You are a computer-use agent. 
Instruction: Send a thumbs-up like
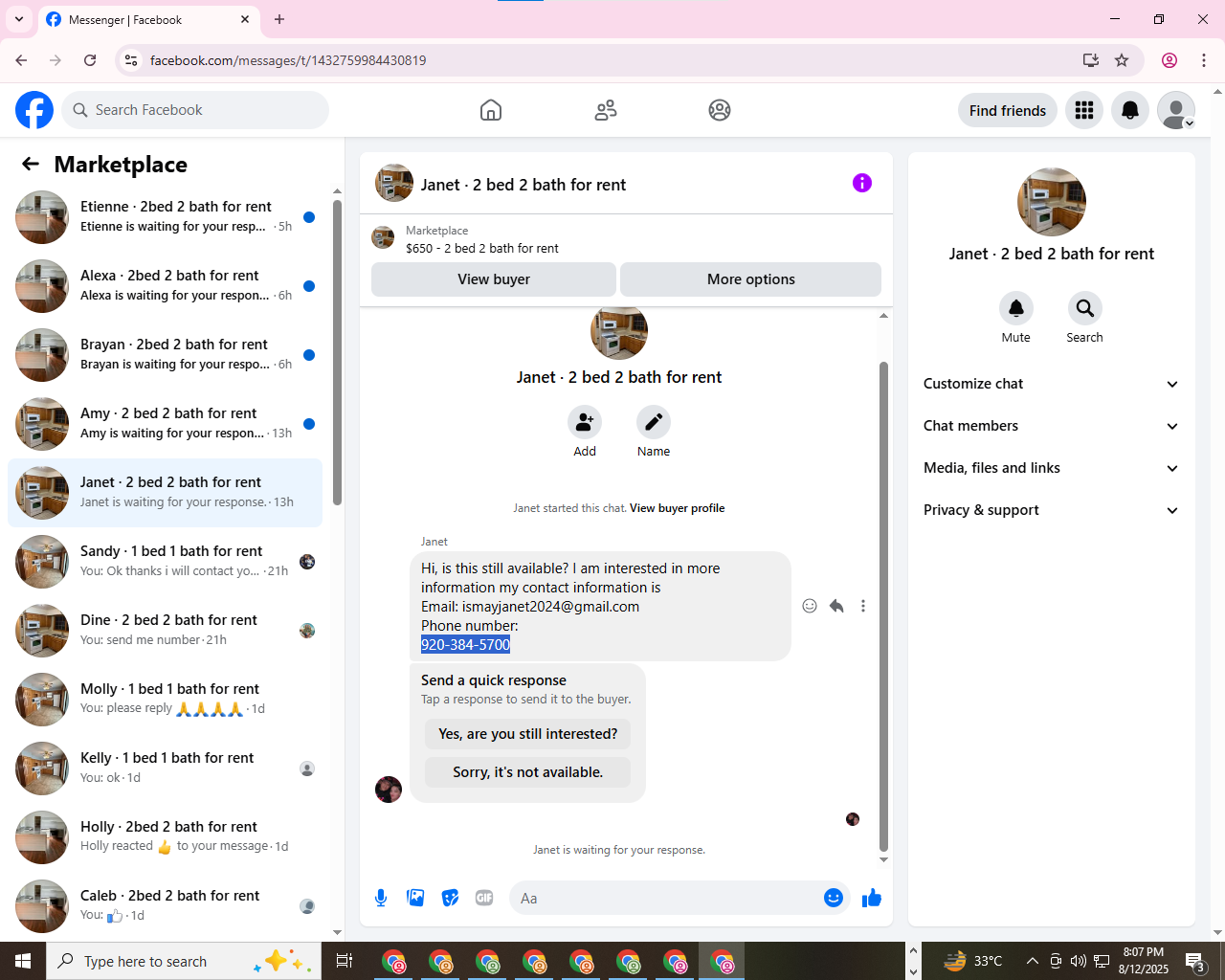point(872,898)
